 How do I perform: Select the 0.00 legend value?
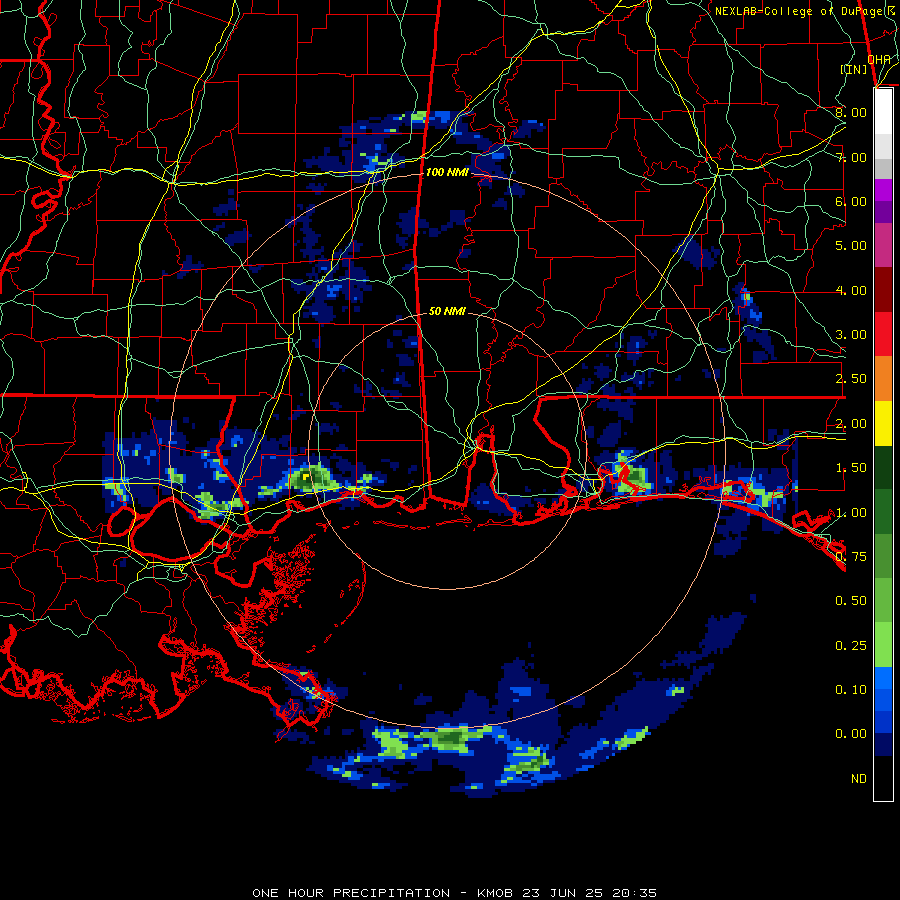tap(851, 734)
